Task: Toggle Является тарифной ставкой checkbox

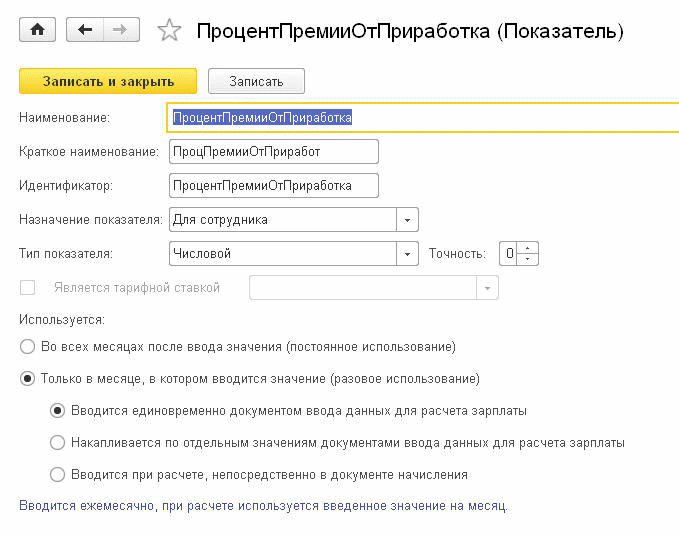Action: coord(27,287)
